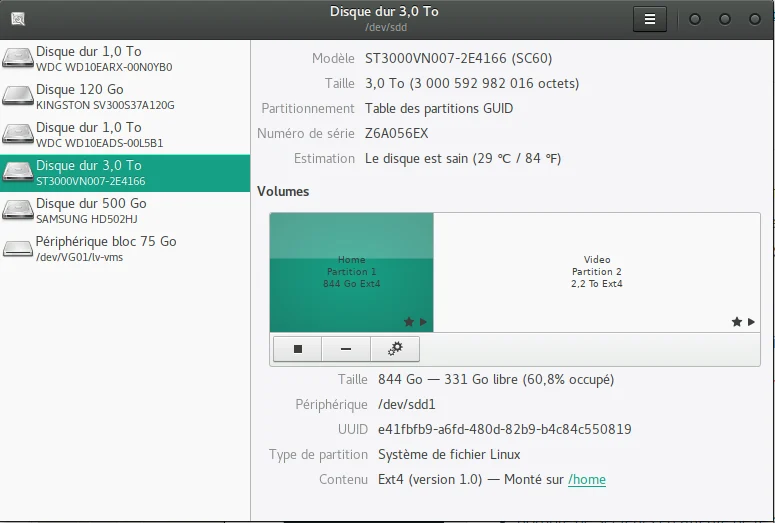Screen dimensions: 775x523
Task: Click the WD10EARX hard drive icon
Action: 18,58
